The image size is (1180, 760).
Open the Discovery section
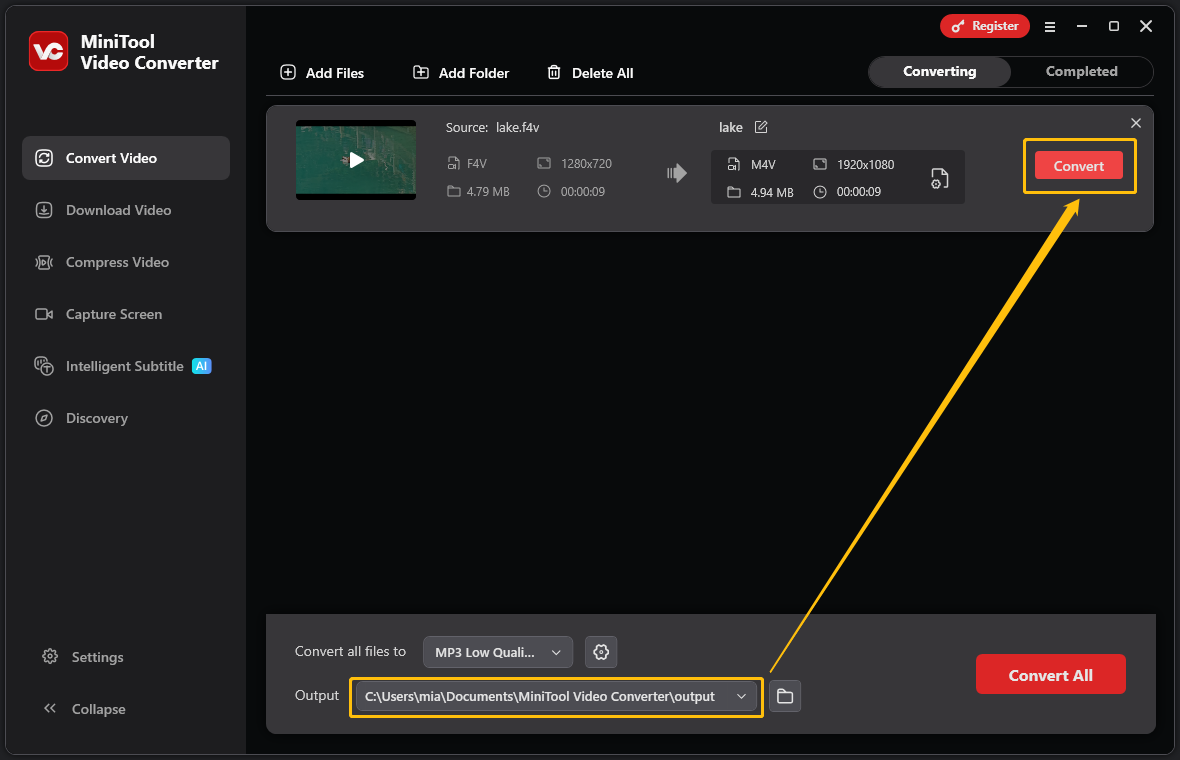coord(97,418)
